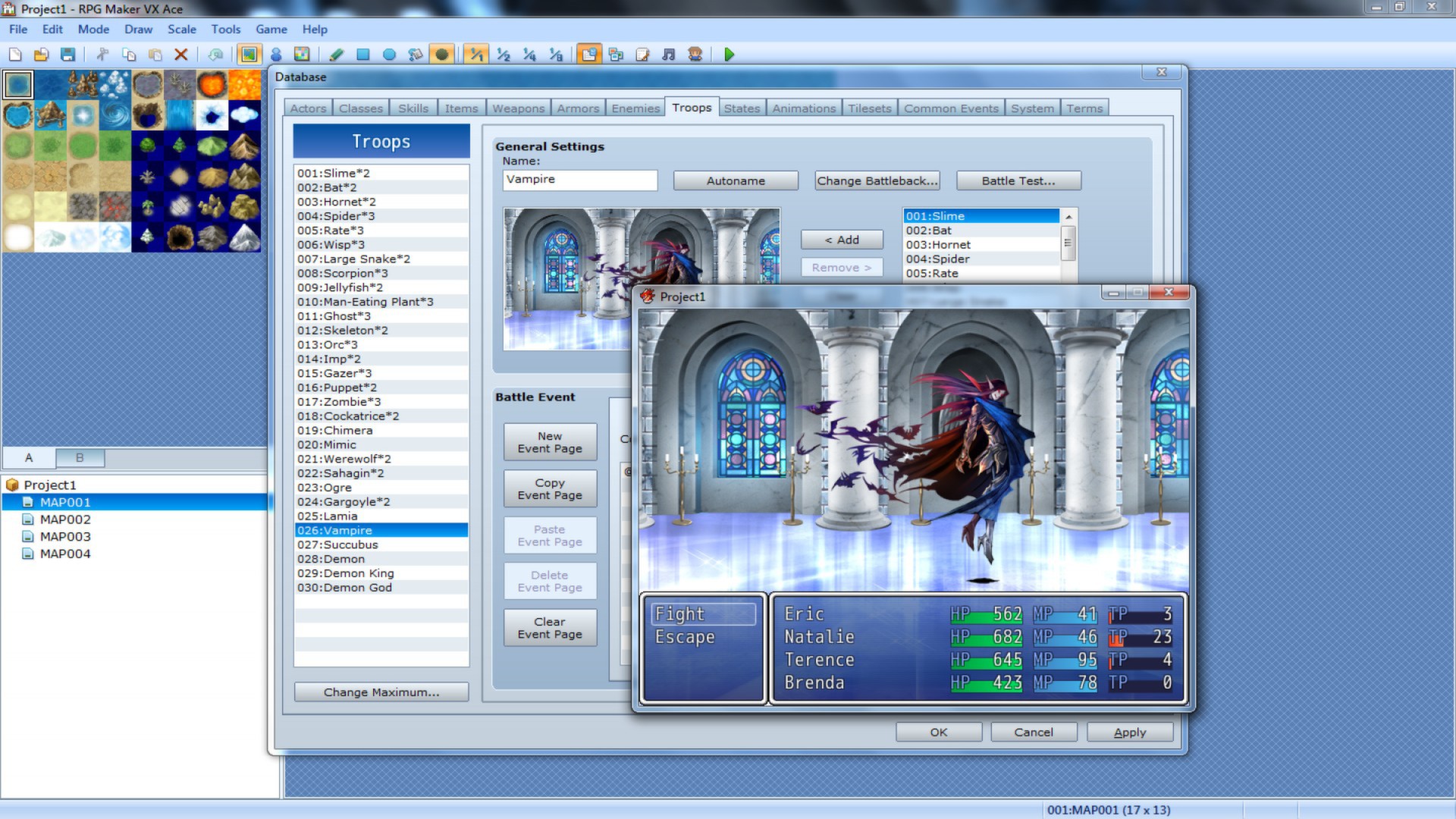Click the Troops tab in Database
Viewport: 1456px width, 819px height.
tap(691, 107)
